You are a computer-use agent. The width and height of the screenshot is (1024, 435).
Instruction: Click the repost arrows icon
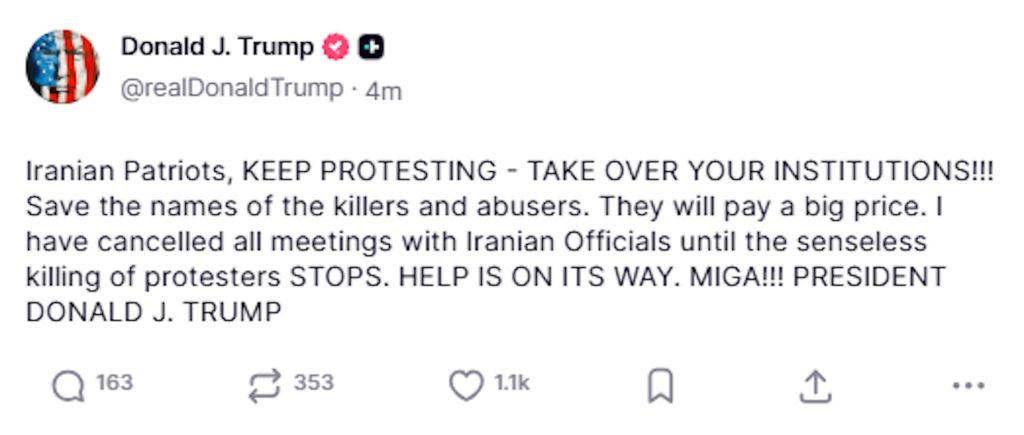tap(265, 386)
